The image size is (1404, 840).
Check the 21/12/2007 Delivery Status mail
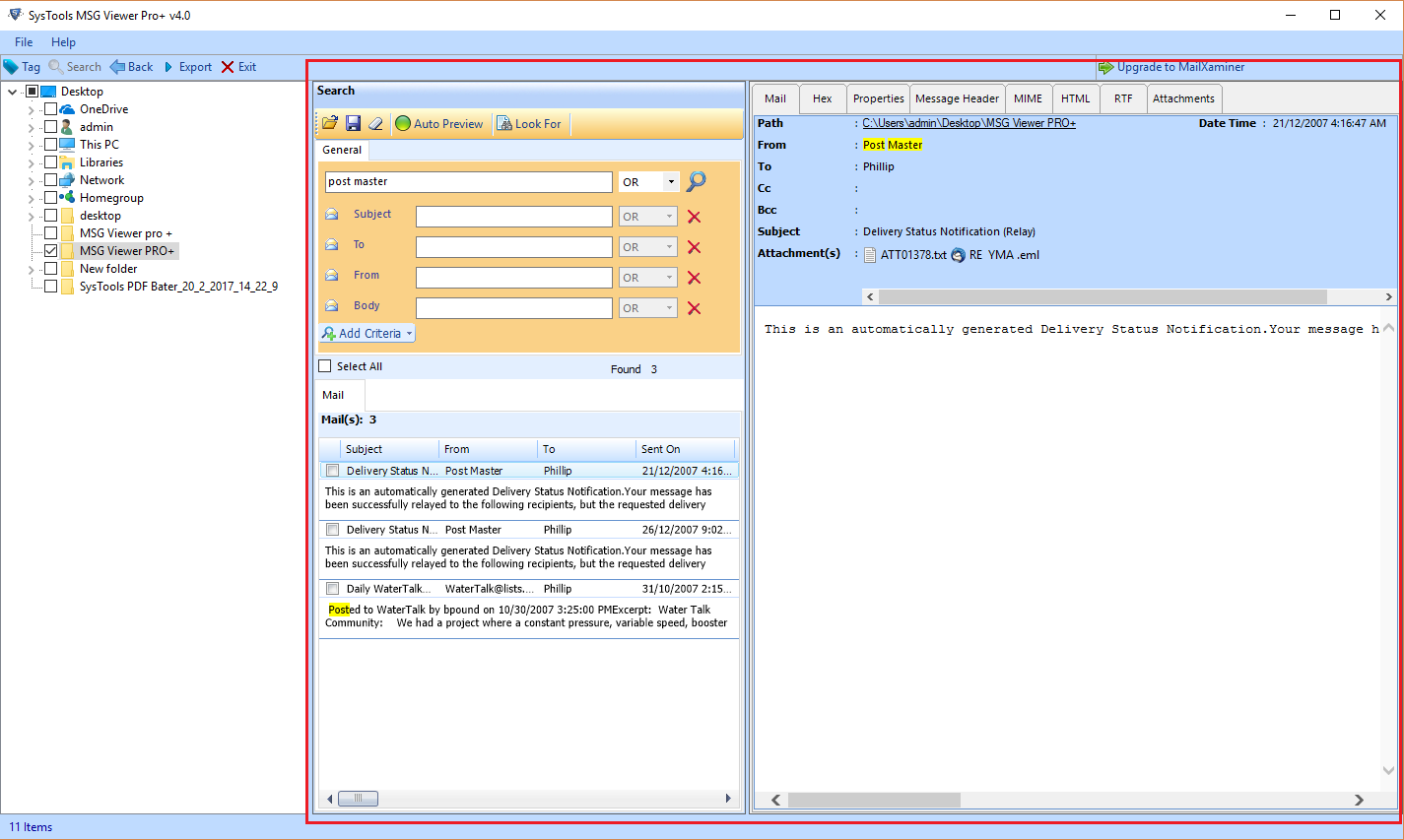333,471
